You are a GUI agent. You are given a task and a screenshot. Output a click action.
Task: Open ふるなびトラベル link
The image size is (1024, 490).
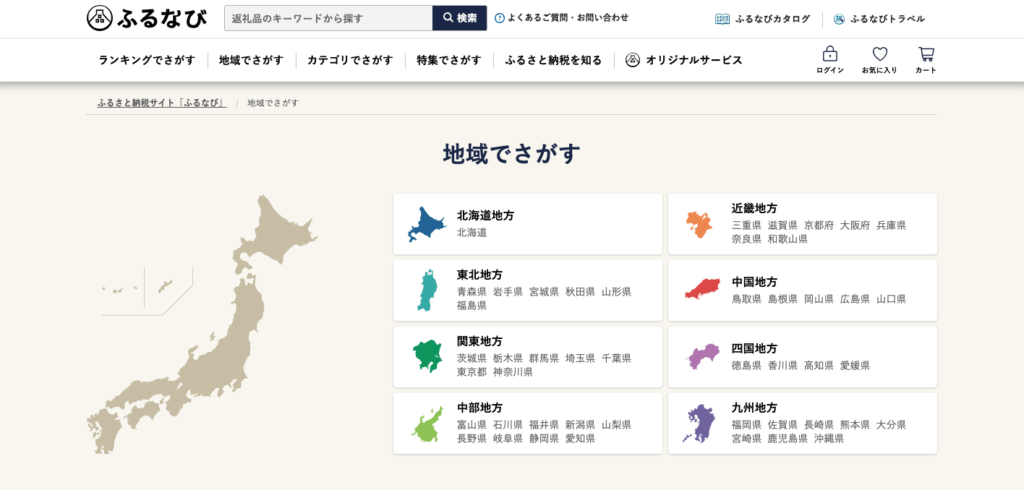pyautogui.click(x=888, y=19)
